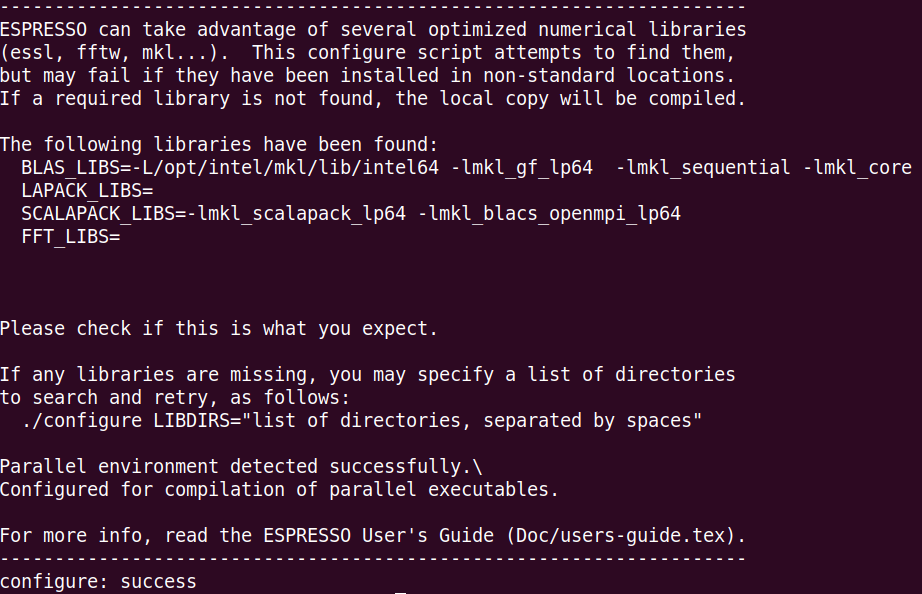Click 'Configured for compilation of parallel executables' line
922x594 pixels.
coord(279,490)
